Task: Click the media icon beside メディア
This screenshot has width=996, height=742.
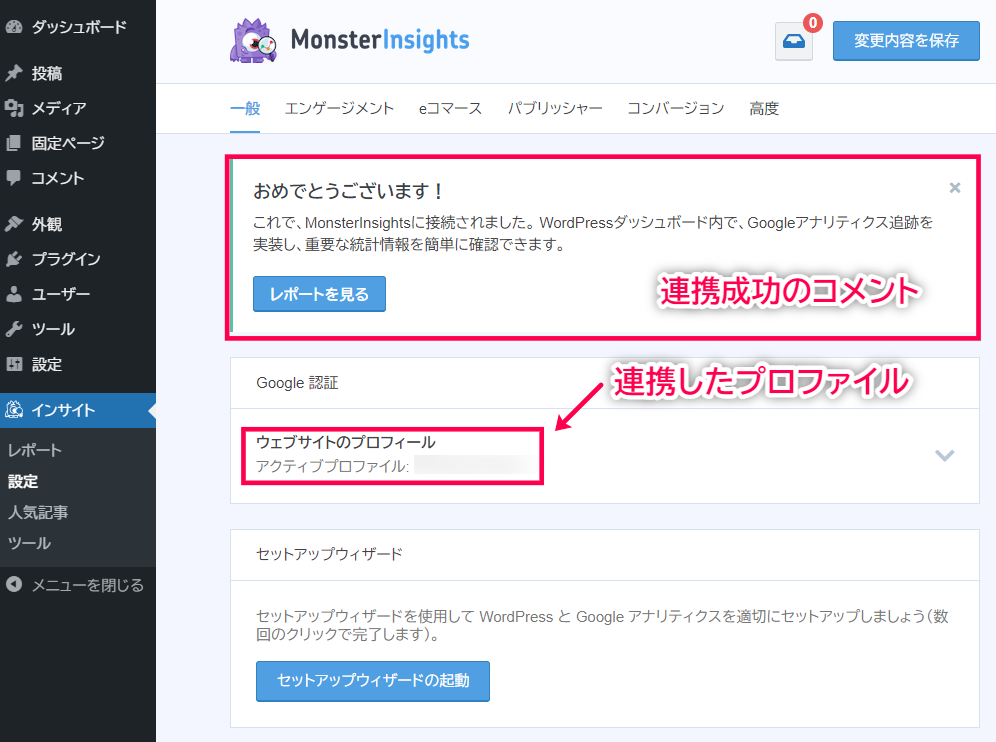Action: [14, 108]
